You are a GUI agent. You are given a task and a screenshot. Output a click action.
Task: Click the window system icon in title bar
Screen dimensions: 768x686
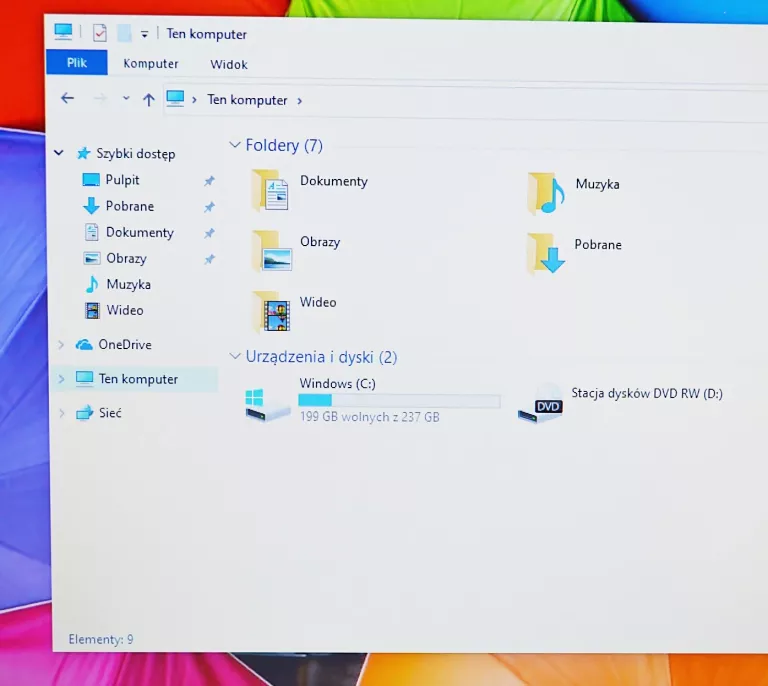[x=63, y=32]
